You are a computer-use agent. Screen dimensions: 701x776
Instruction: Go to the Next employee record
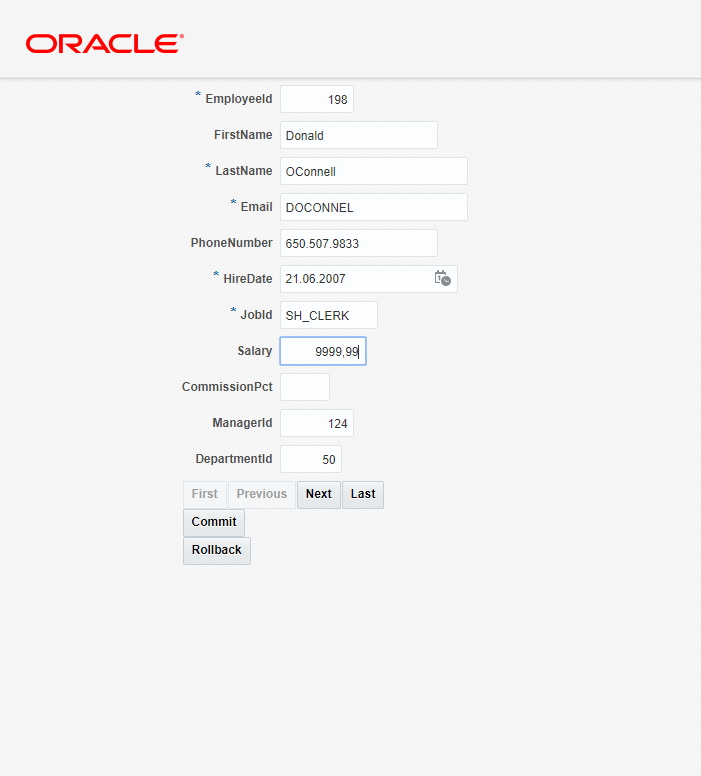click(x=319, y=494)
